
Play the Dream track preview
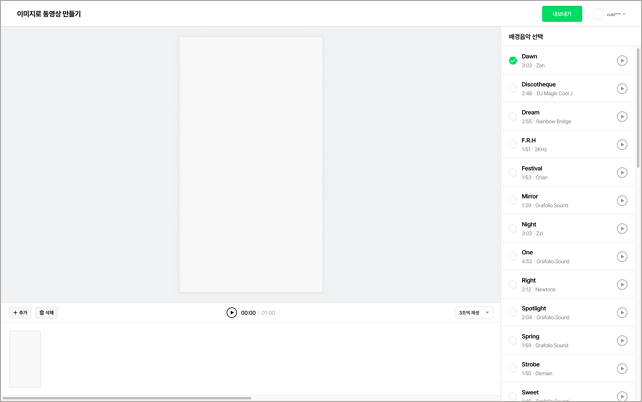point(622,117)
